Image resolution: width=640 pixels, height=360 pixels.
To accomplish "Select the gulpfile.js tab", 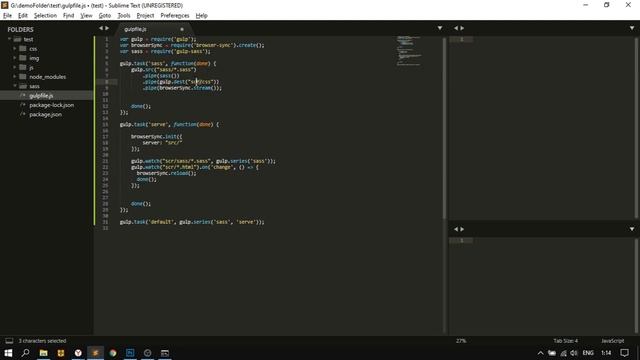I will tap(153, 29).
